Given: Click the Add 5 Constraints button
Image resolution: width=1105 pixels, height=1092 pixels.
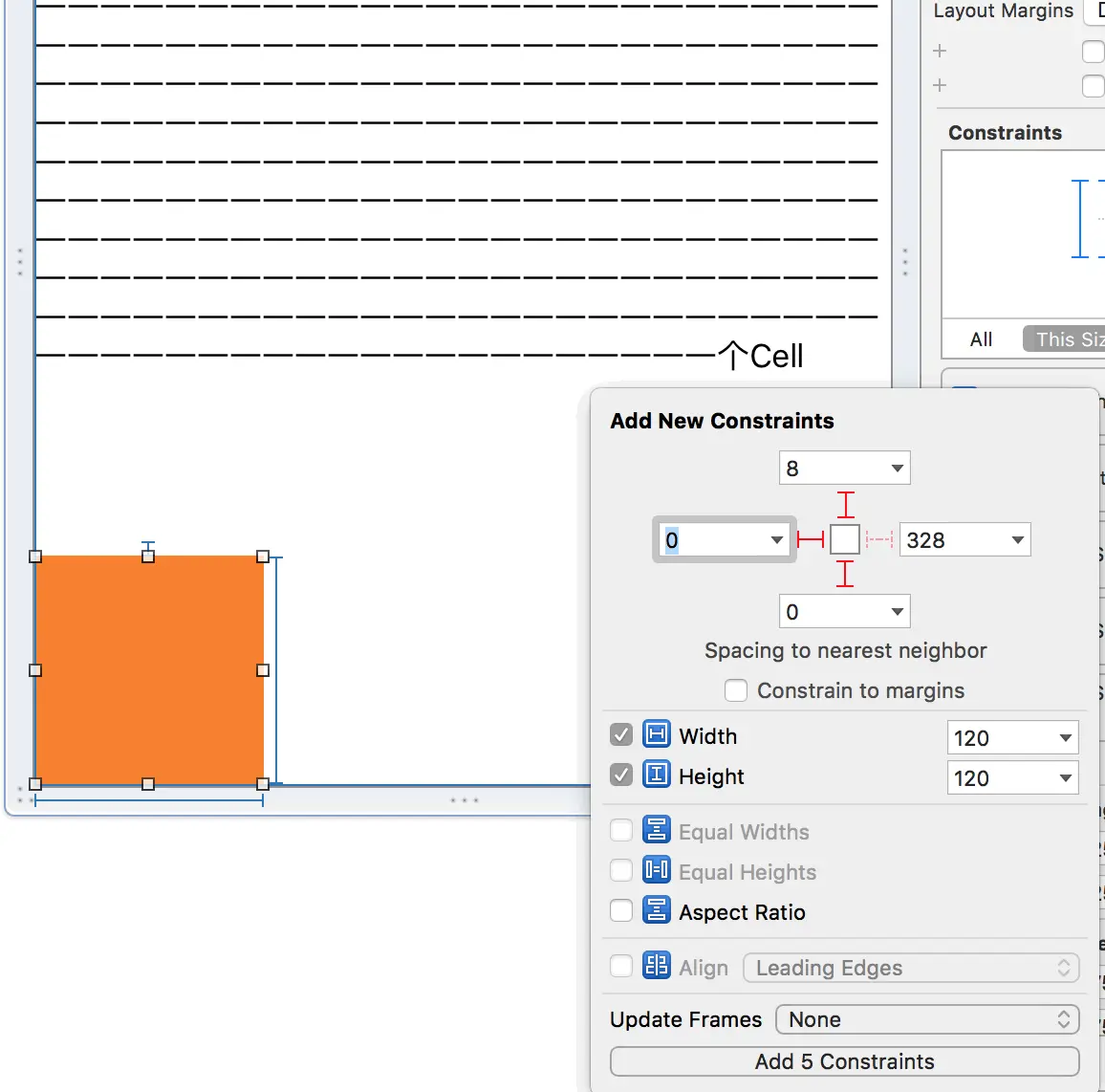Looking at the screenshot, I should click(844, 1061).
